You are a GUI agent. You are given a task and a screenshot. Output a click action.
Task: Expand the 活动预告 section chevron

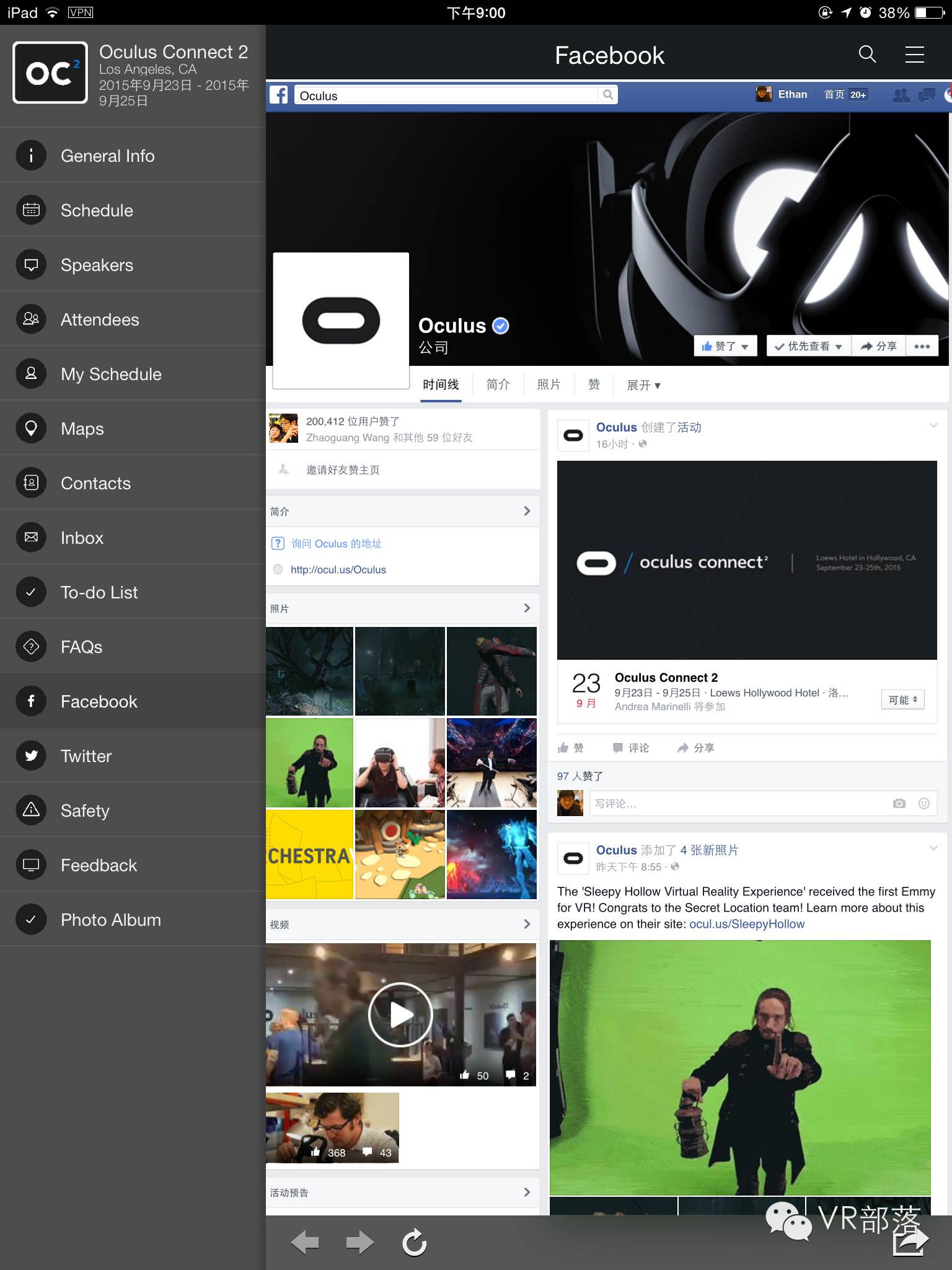click(527, 1192)
